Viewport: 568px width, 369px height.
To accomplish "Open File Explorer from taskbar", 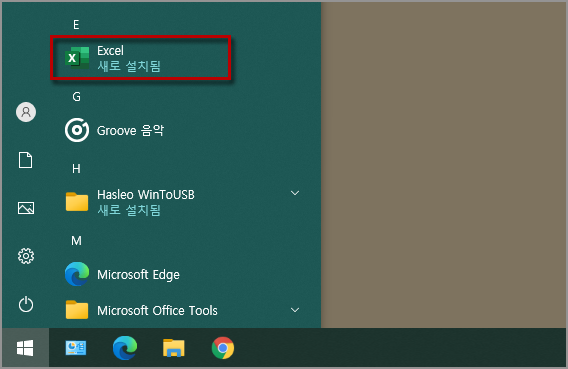I will (174, 348).
